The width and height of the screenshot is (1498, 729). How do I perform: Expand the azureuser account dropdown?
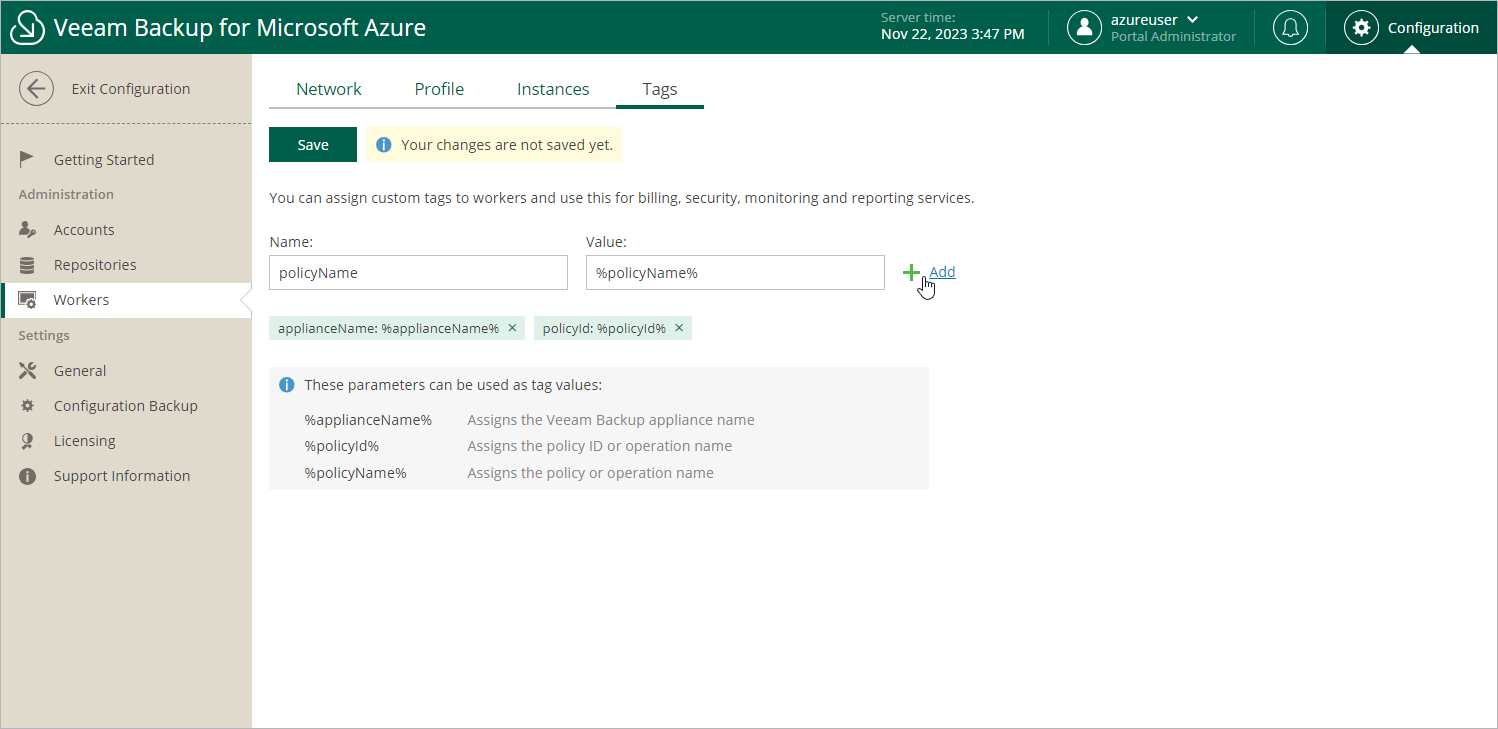(x=1192, y=20)
